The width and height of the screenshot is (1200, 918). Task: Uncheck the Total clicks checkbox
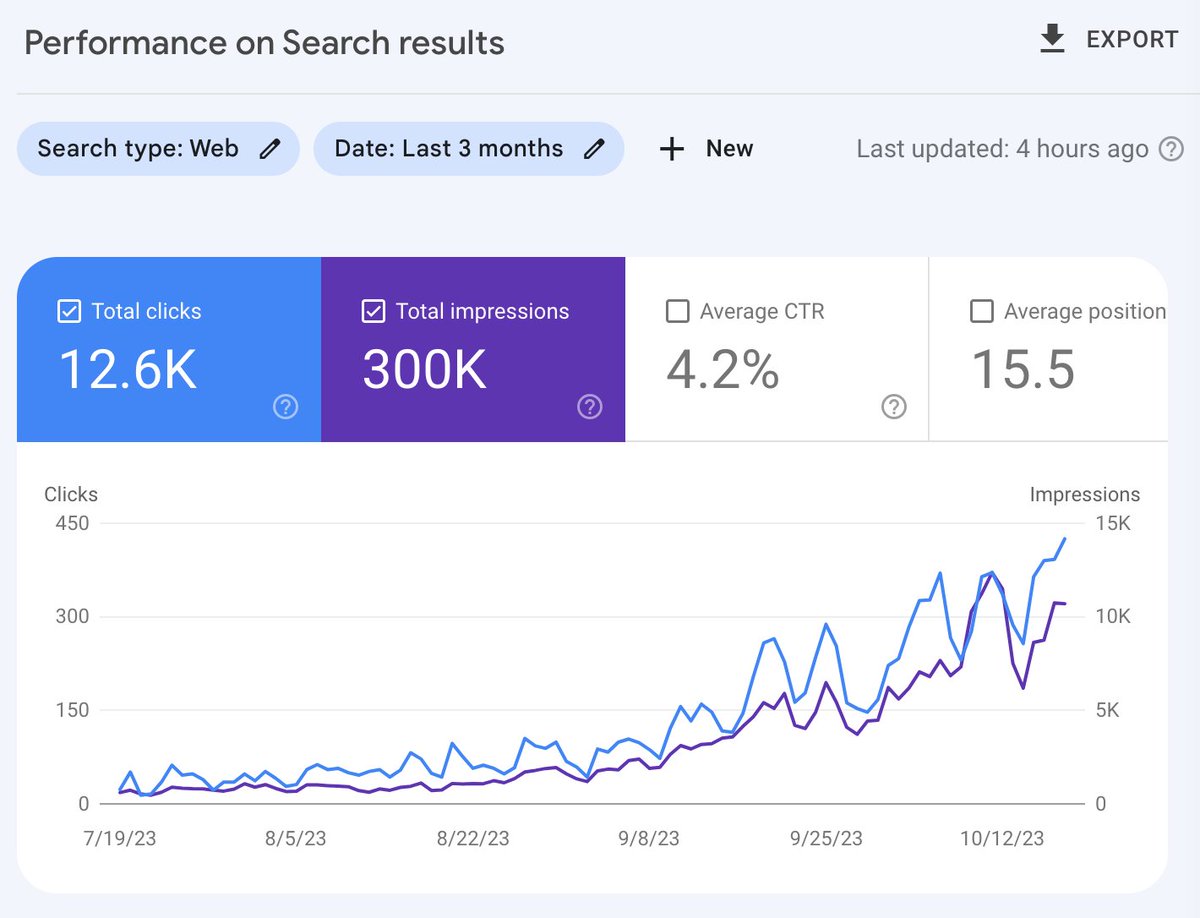[x=69, y=311]
